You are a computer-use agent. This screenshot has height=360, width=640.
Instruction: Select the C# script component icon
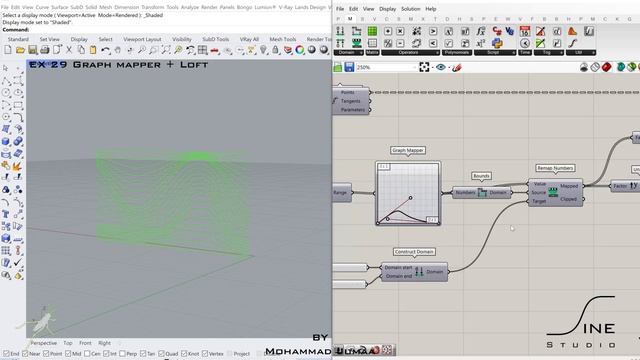point(497,31)
